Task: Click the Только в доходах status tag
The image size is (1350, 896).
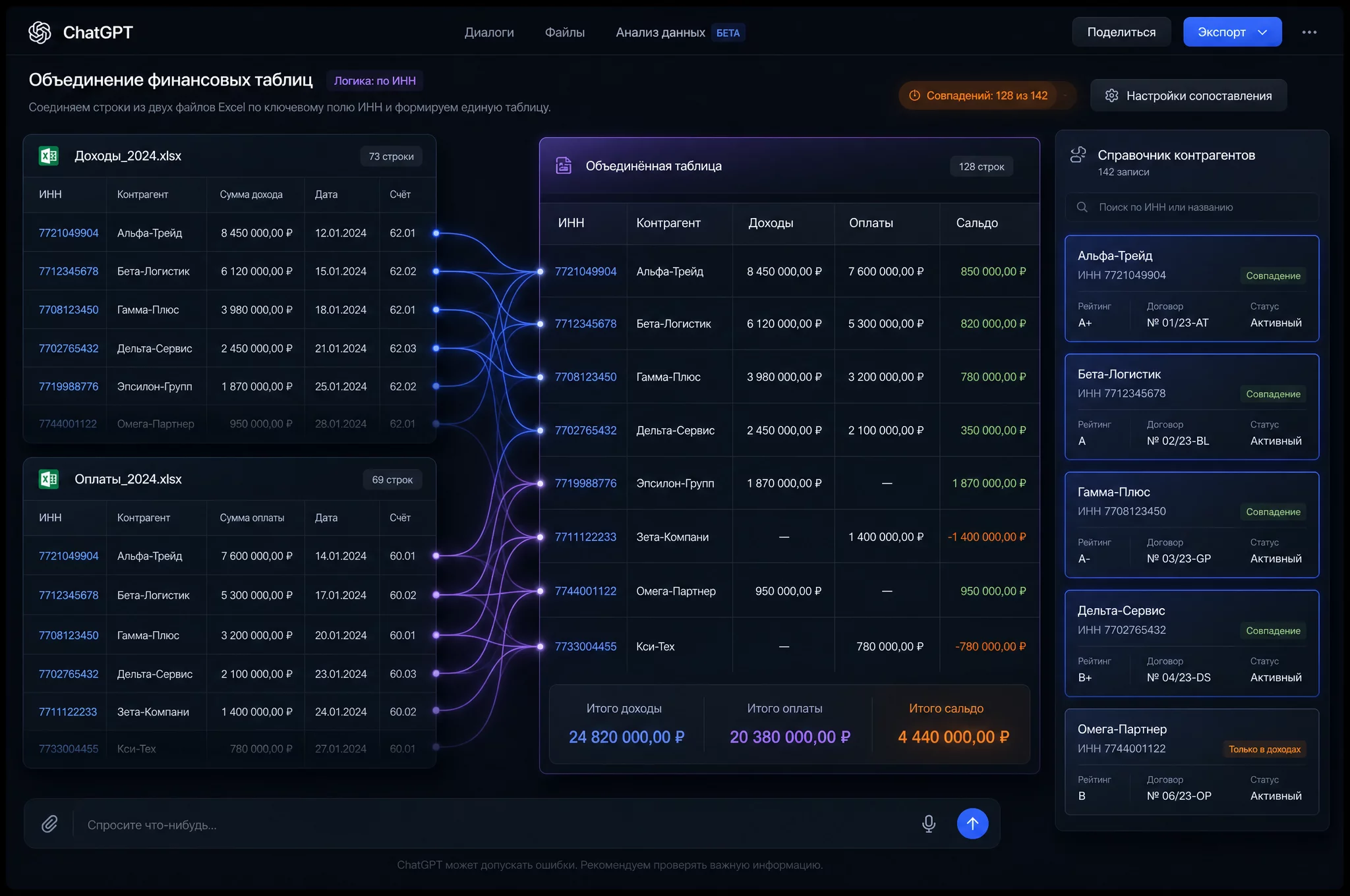Action: (x=1264, y=749)
